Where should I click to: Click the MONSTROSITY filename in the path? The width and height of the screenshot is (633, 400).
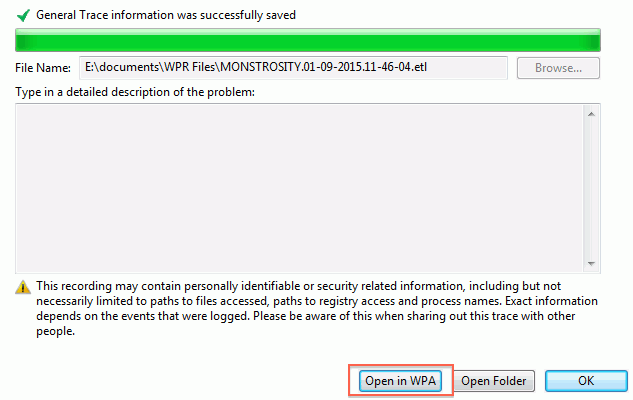261,67
